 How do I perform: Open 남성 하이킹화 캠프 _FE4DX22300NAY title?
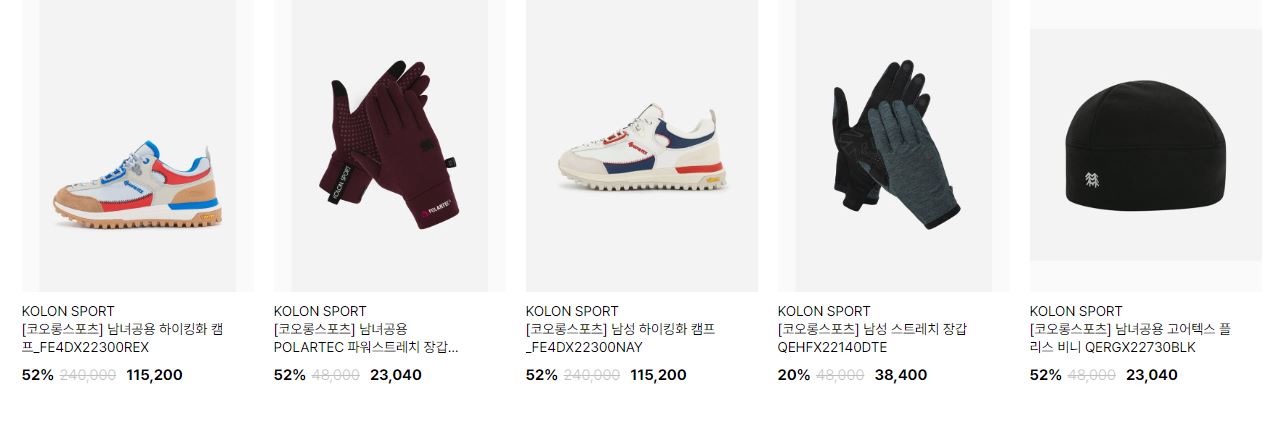pos(621,338)
